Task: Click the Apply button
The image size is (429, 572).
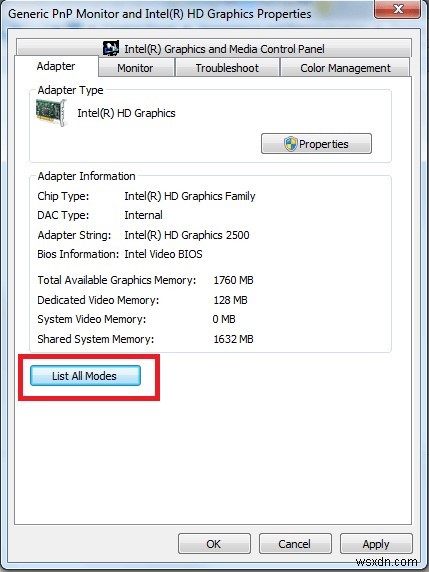Action: [x=376, y=544]
